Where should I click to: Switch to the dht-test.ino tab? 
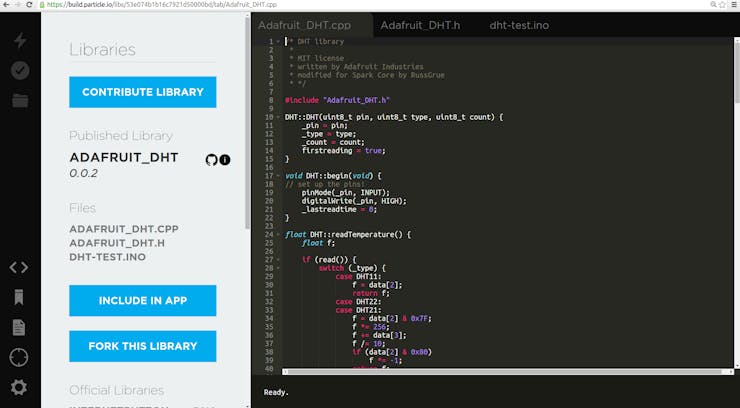coord(519,25)
